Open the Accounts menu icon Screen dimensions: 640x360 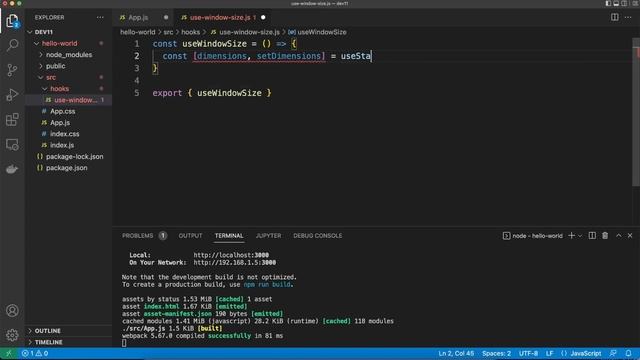12,311
